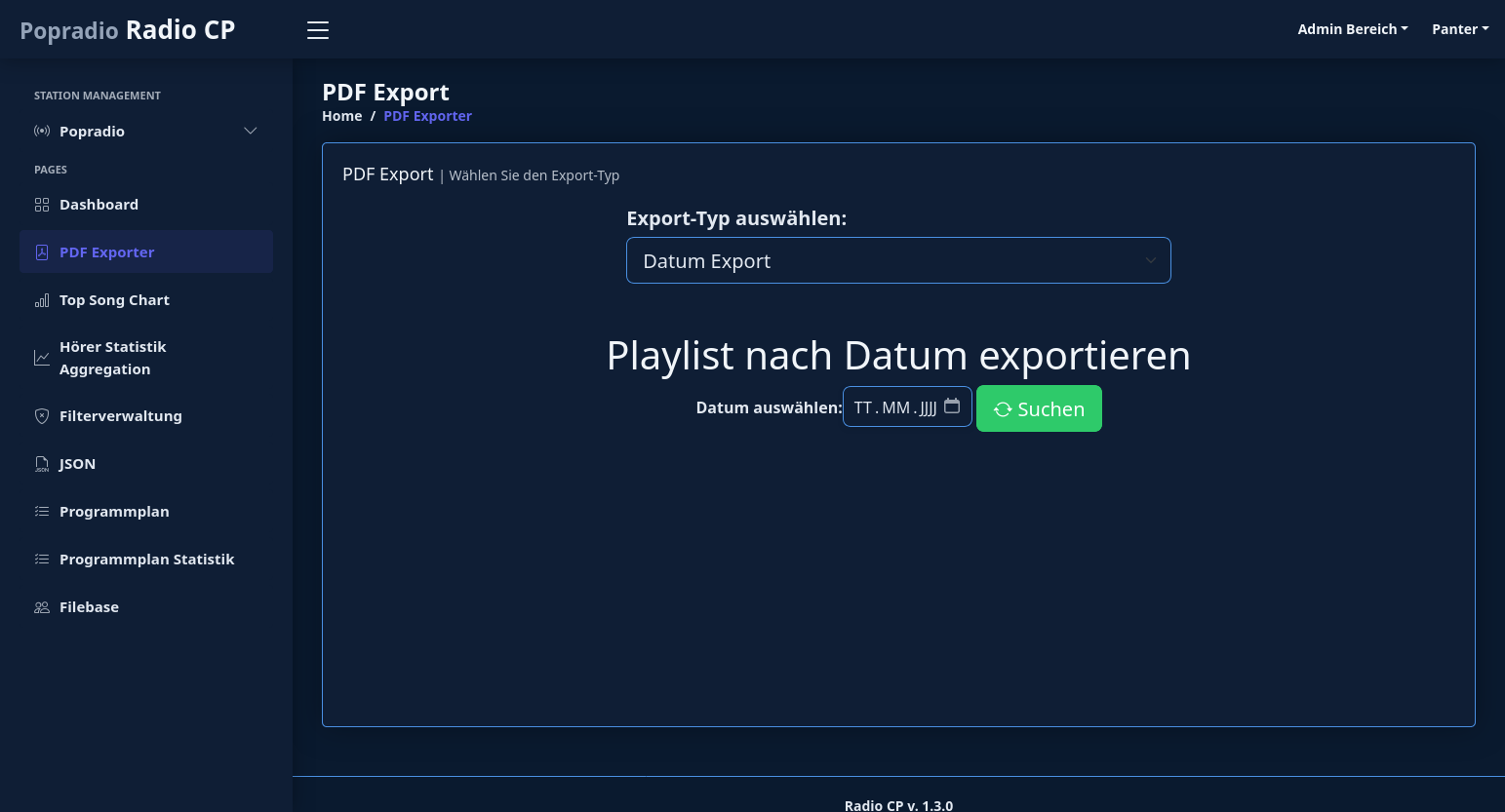Click the Dashboard grid icon in the sidebar

(42, 204)
